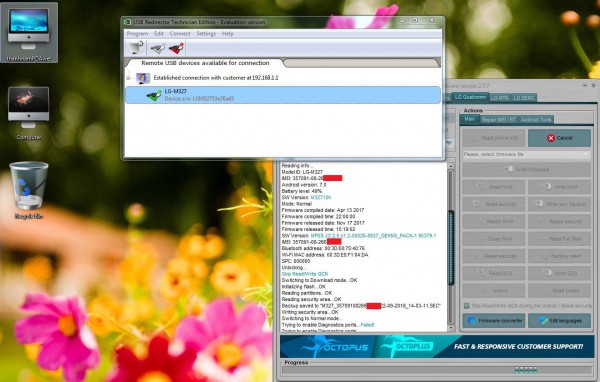Open the Settings menu
The height and width of the screenshot is (382, 600).
[x=206, y=34]
